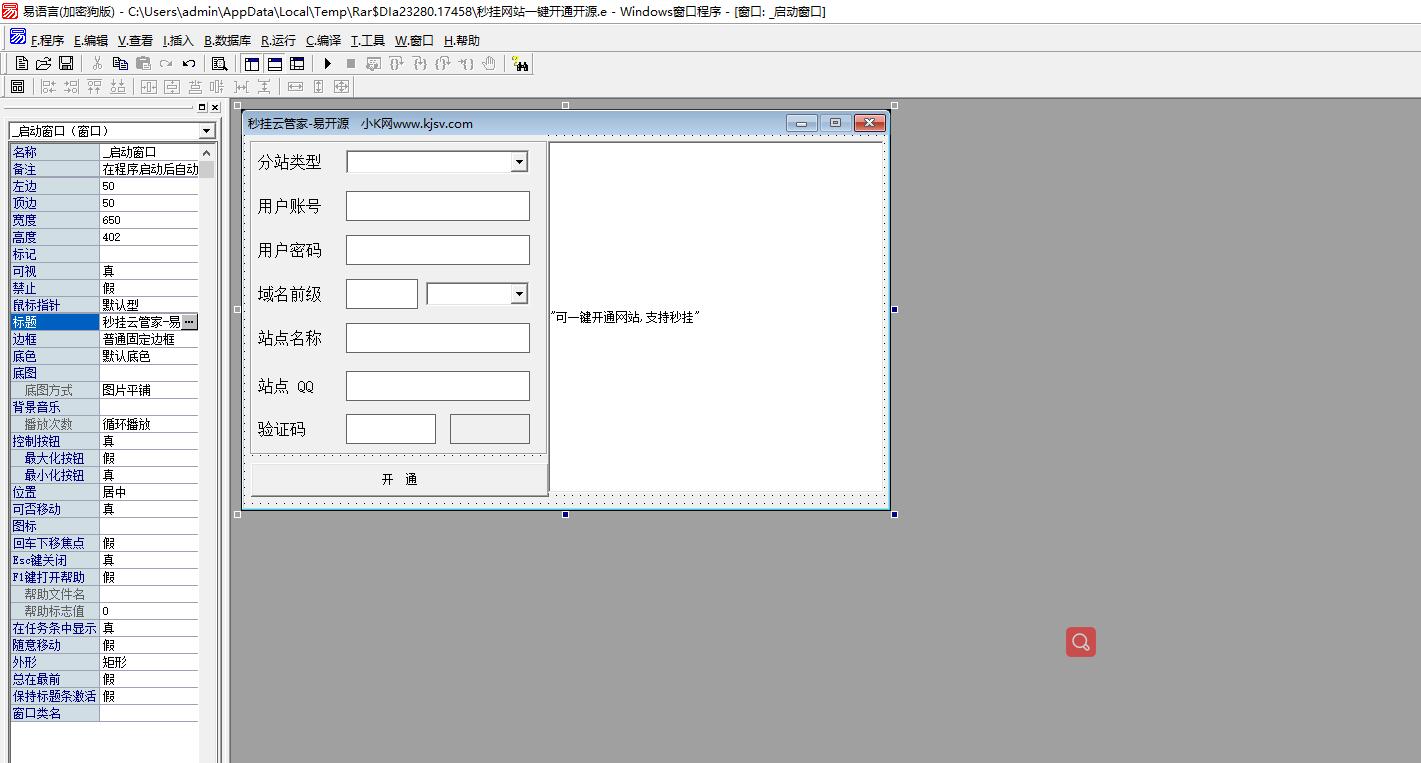Viewport: 1421px width, 763px height.
Task: Open the C.编译 menu
Action: [x=323, y=41]
